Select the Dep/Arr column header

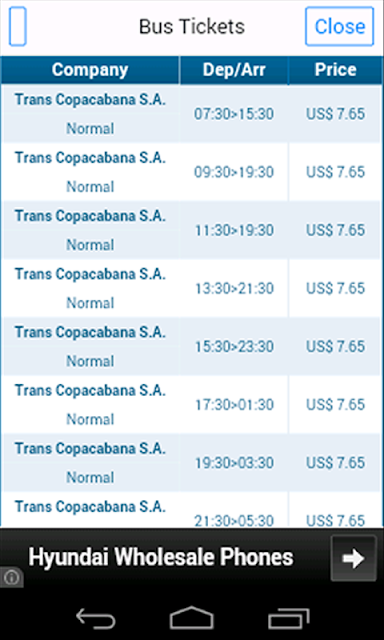click(x=234, y=70)
